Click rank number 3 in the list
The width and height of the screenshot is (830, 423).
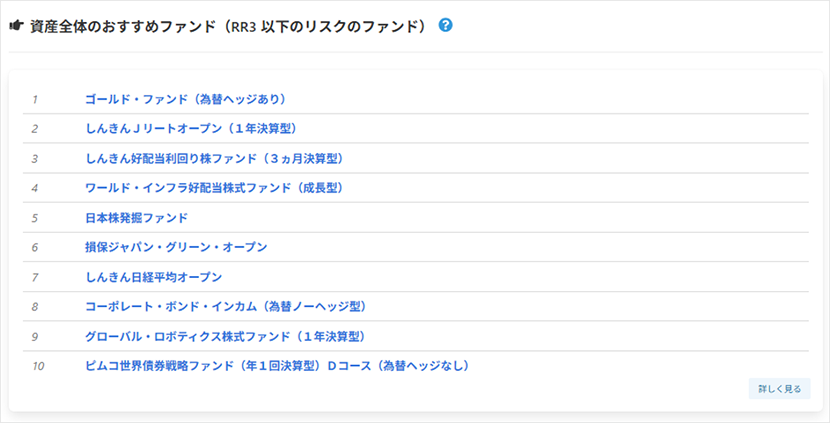[35, 158]
